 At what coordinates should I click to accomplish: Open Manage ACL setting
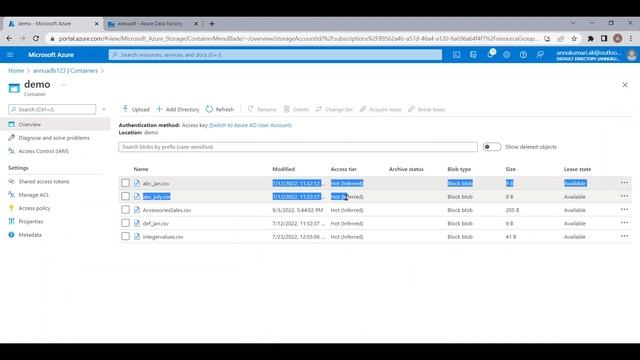pos(33,195)
